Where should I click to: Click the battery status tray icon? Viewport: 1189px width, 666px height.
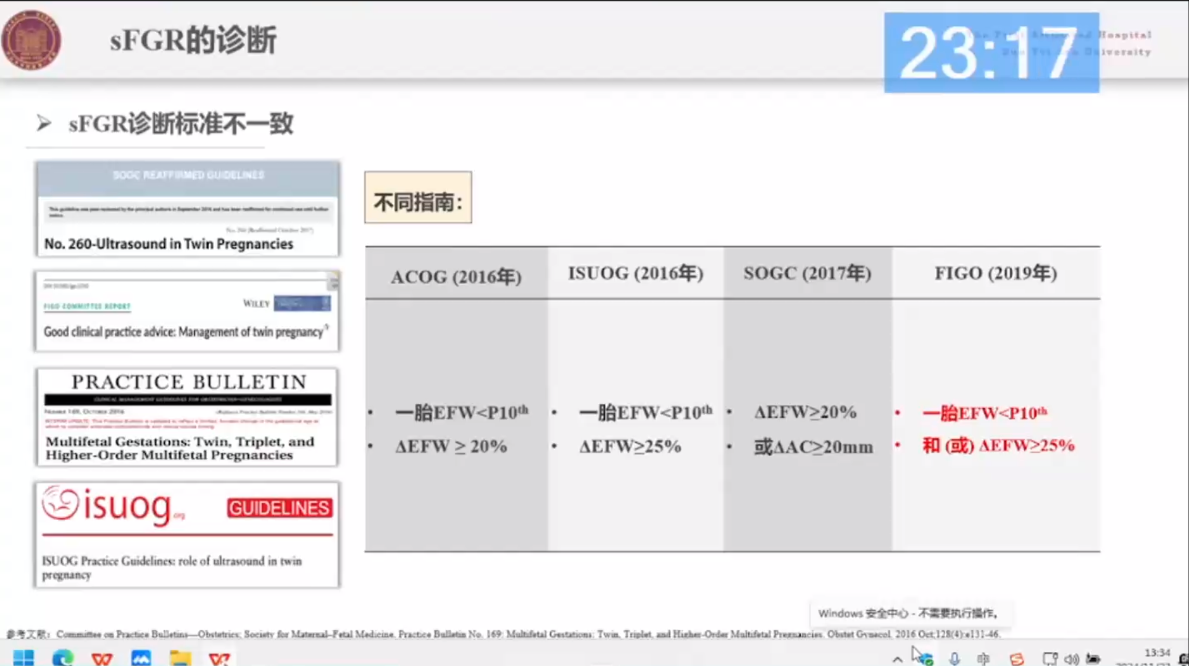coord(1094,659)
